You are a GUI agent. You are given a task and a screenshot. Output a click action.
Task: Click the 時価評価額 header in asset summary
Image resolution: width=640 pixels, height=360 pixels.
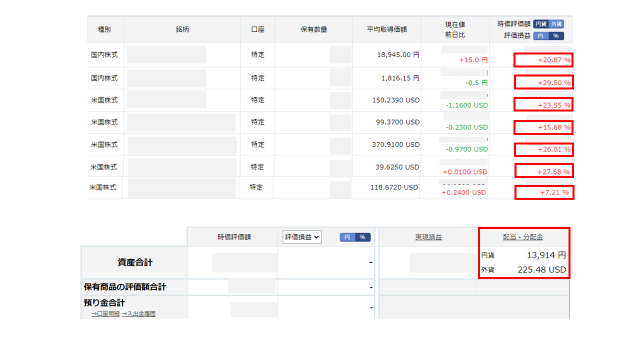pos(234,237)
